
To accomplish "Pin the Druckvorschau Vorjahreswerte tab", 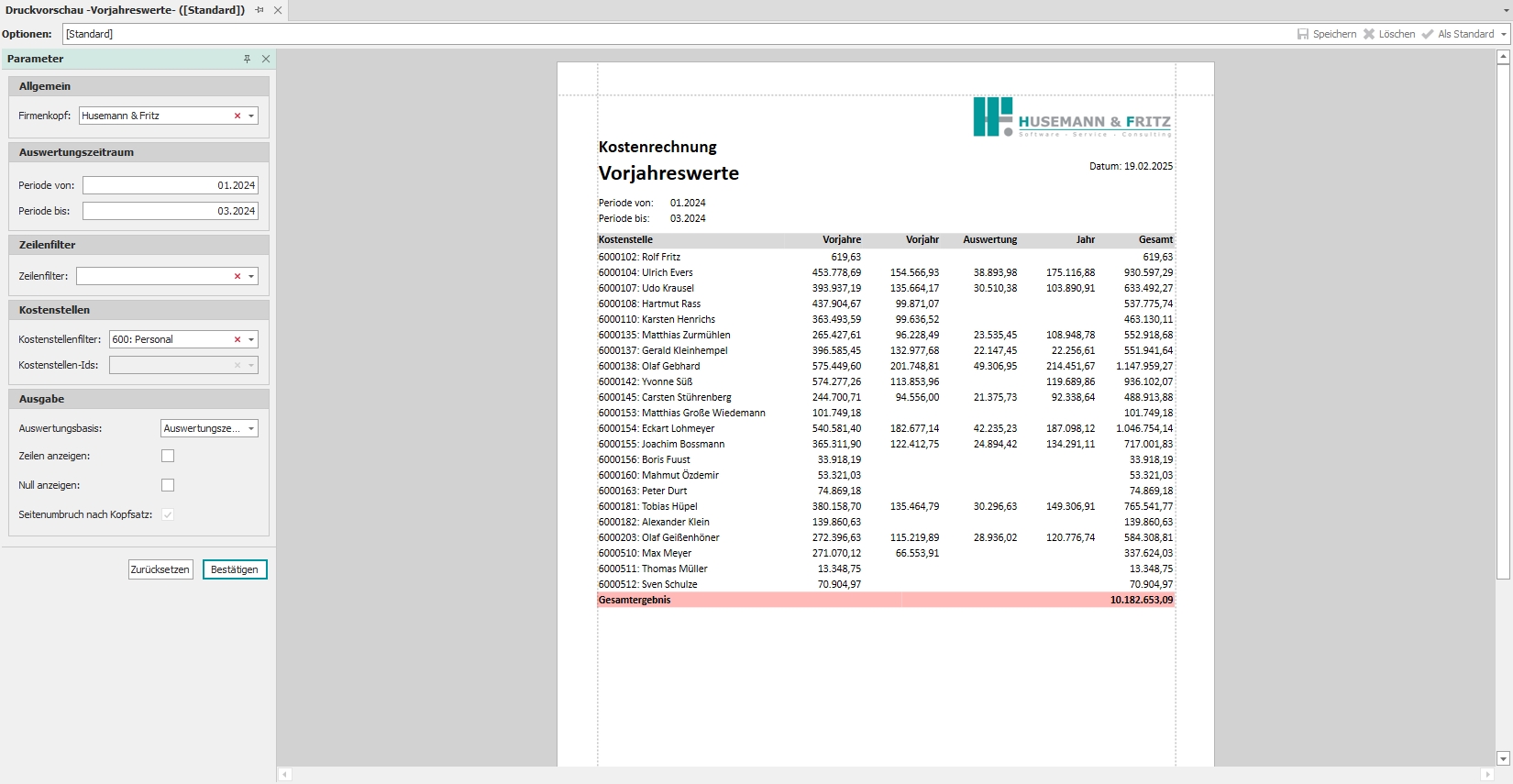I will (x=260, y=10).
